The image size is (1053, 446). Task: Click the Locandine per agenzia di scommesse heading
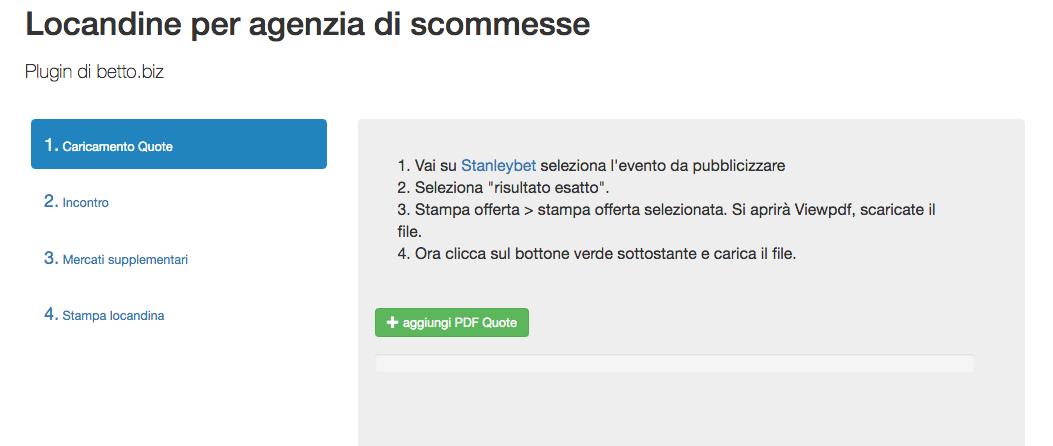(x=308, y=24)
